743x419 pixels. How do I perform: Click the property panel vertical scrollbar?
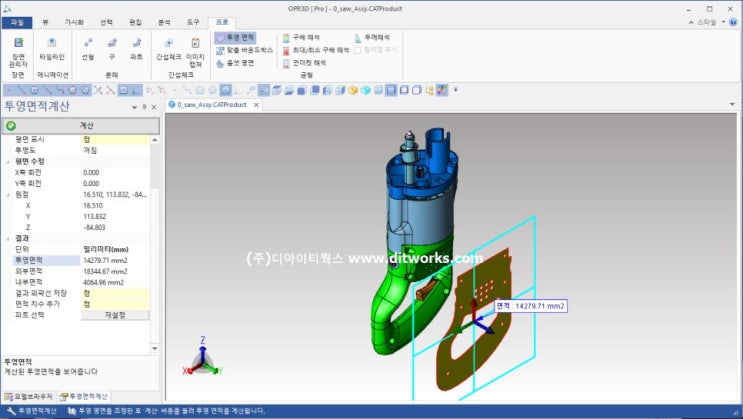click(x=155, y=244)
